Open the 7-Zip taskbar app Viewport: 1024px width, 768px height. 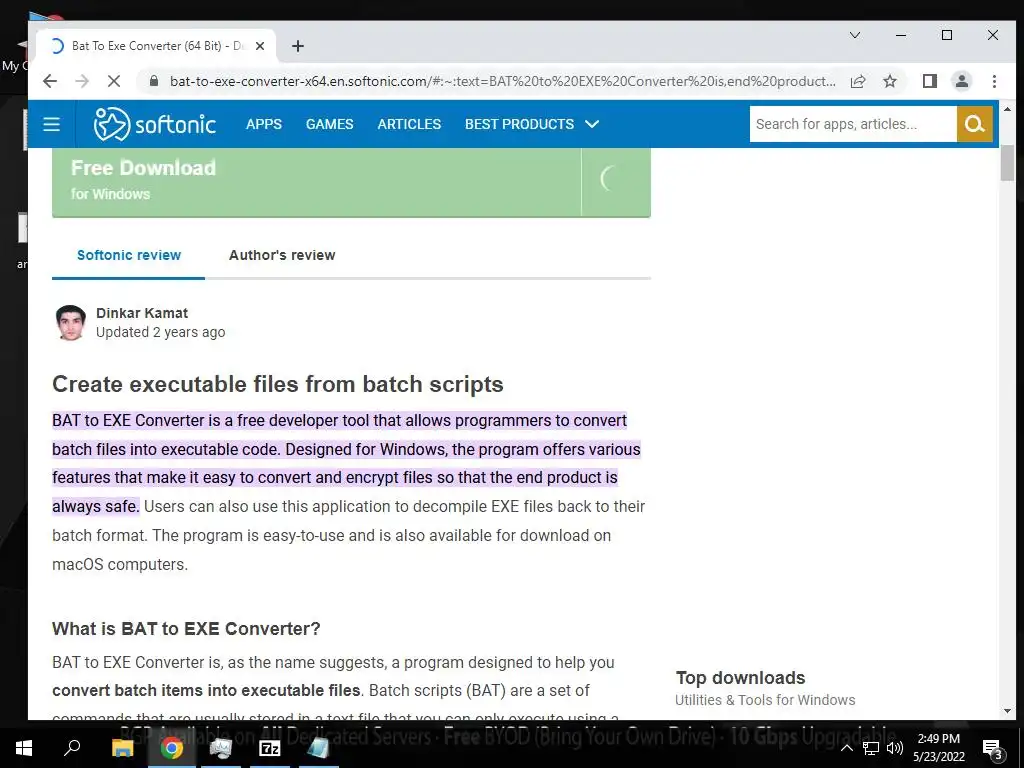point(270,748)
